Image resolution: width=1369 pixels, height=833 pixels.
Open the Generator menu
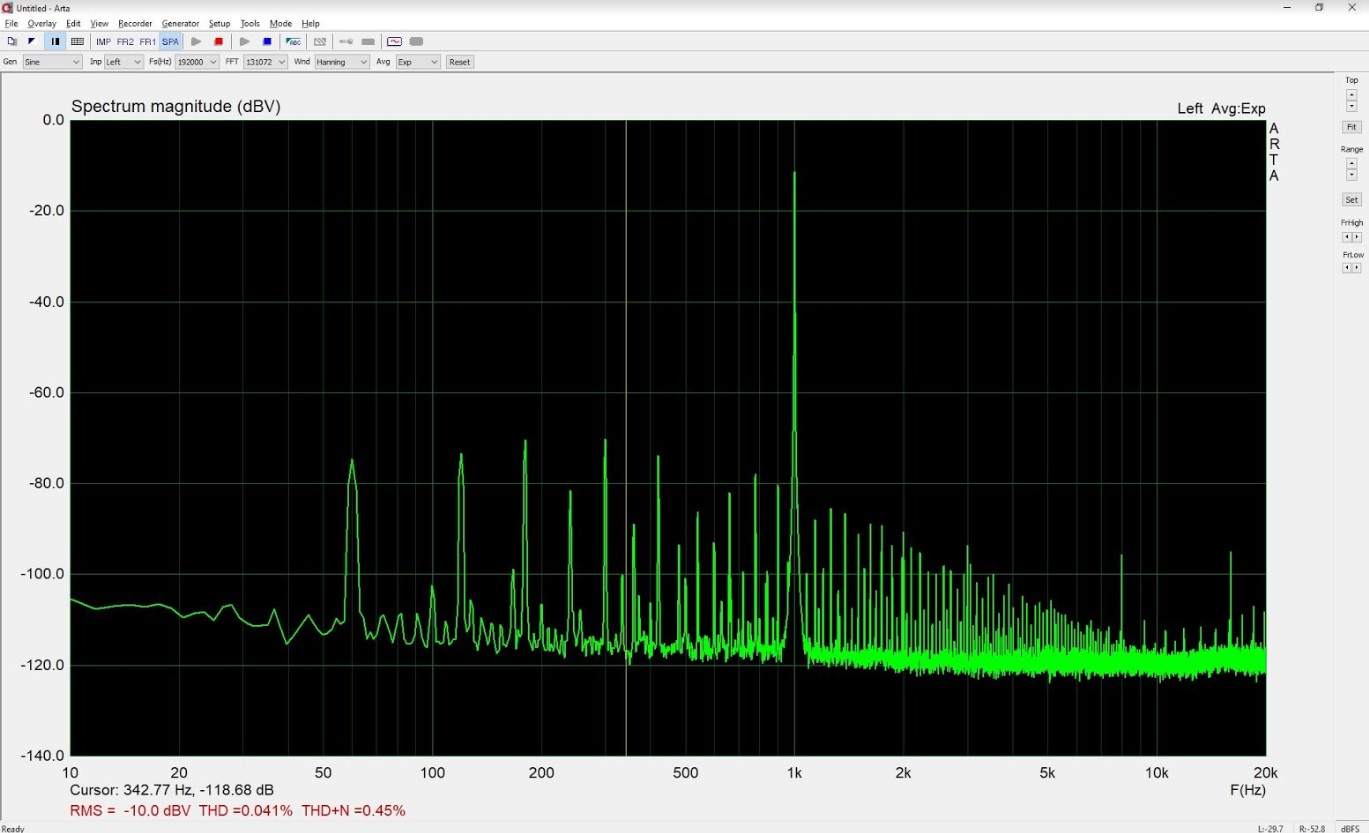tap(181, 23)
